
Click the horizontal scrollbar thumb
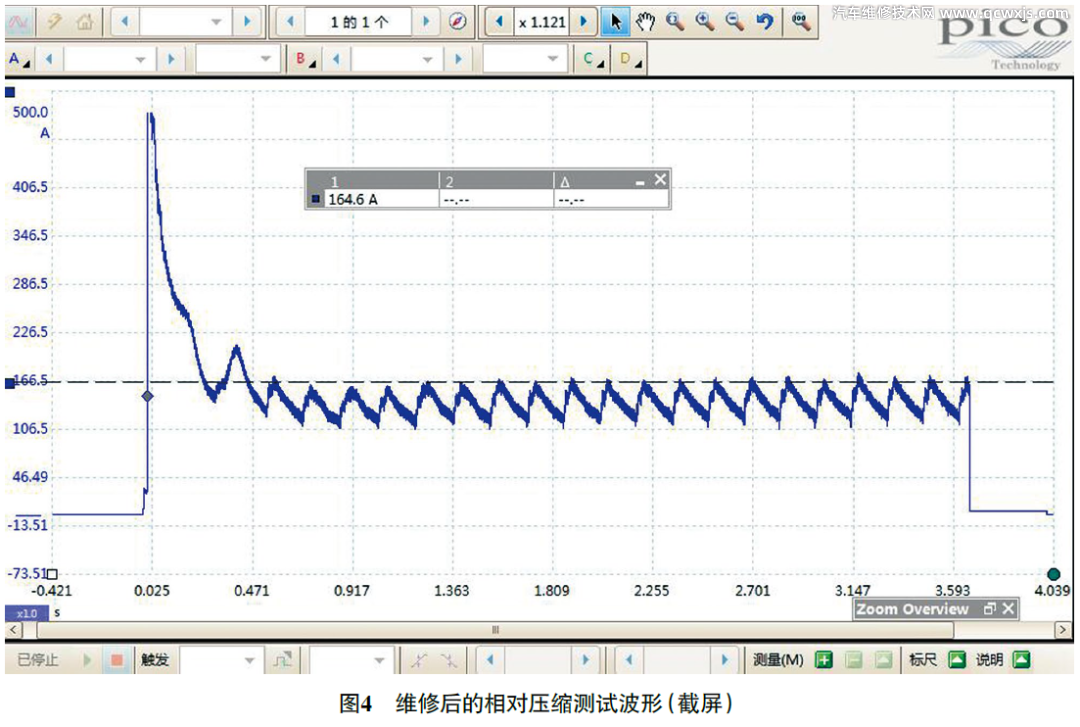[x=495, y=631]
